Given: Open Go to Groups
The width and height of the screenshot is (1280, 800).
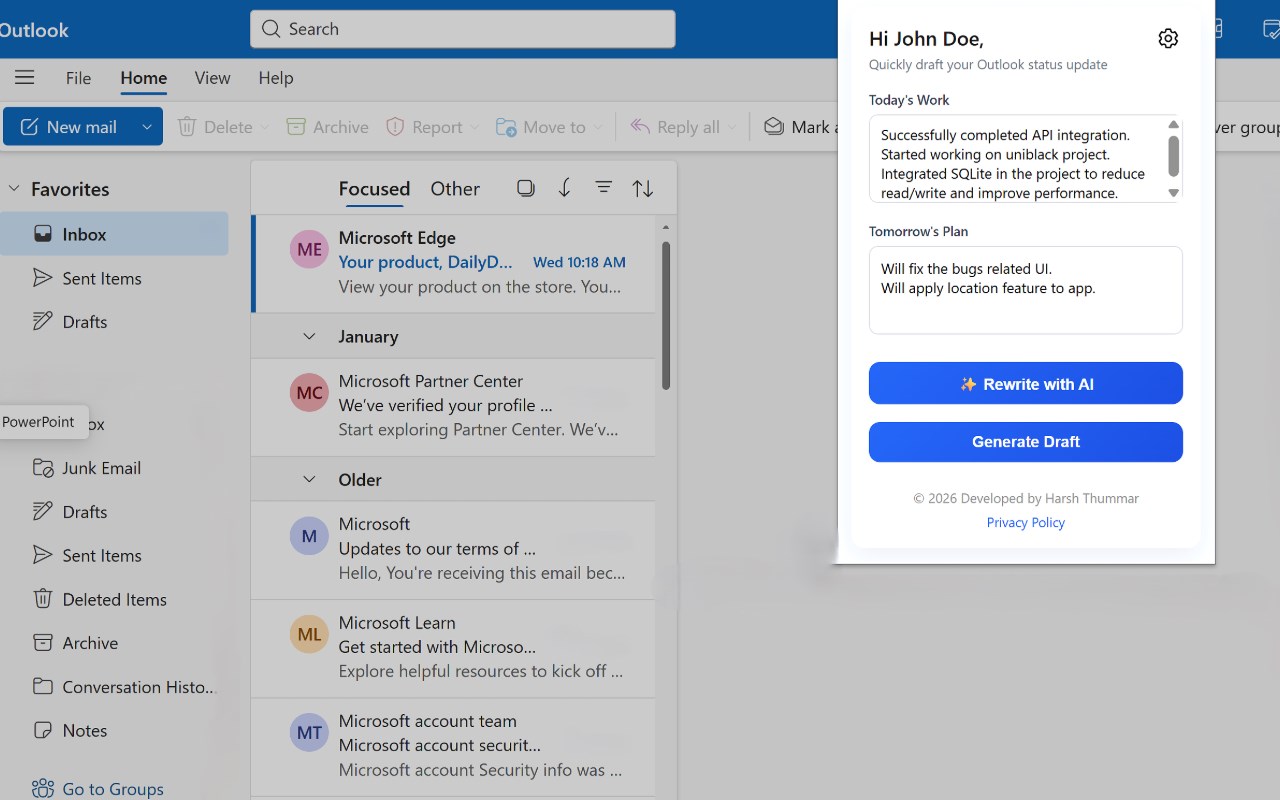Looking at the screenshot, I should point(98,789).
